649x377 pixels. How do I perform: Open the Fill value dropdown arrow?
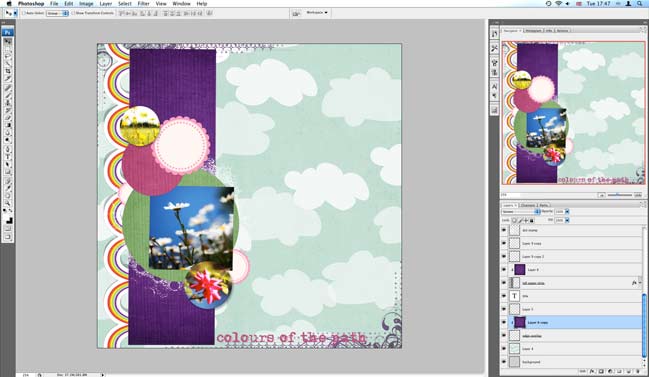[x=567, y=220]
